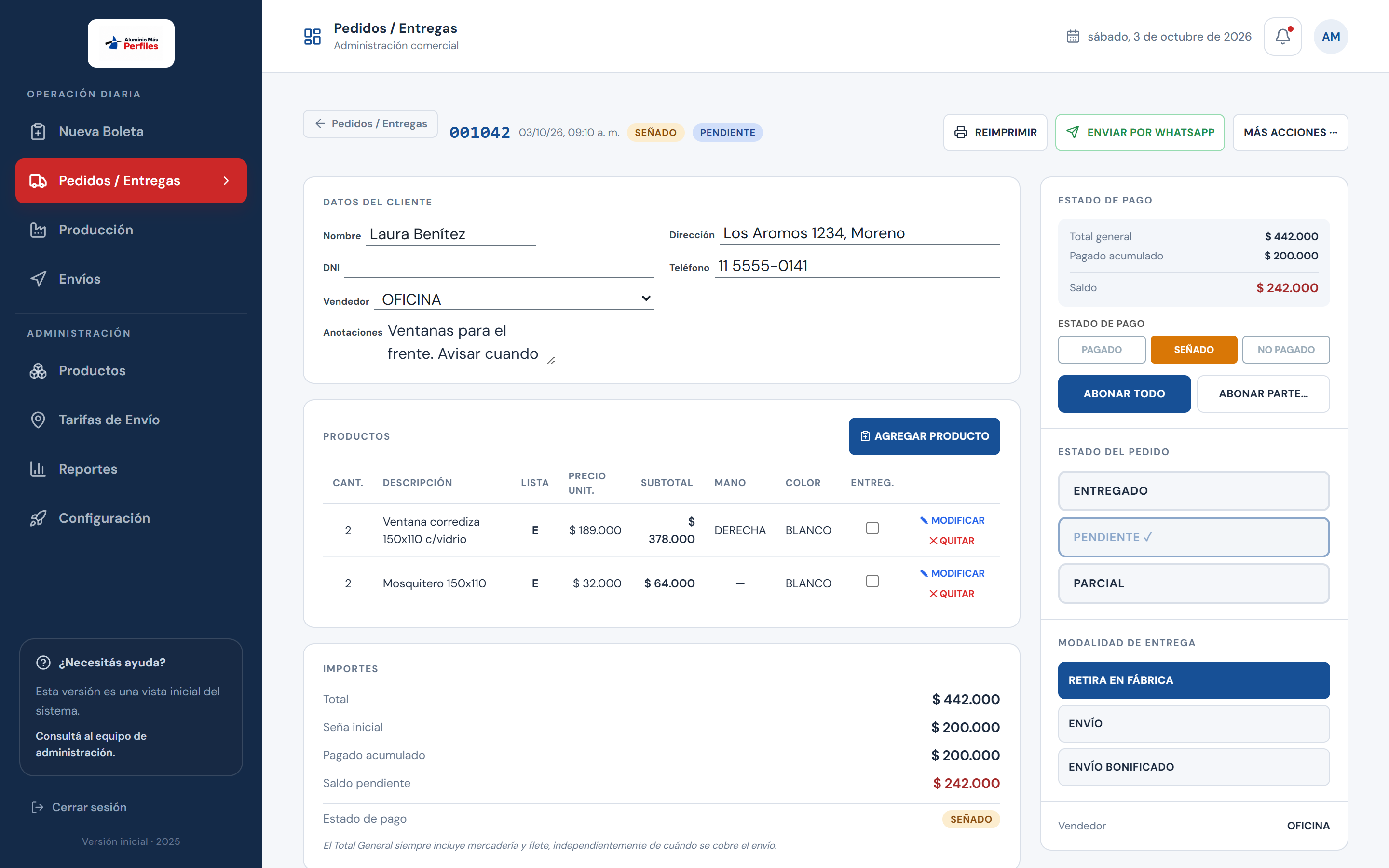Click Modificar for Ventana corrediza row

[952, 520]
